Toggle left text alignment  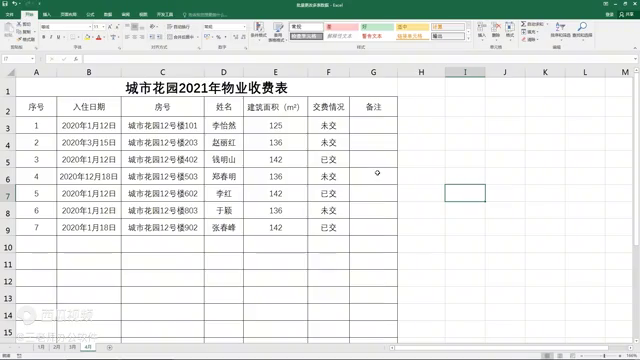click(x=127, y=37)
